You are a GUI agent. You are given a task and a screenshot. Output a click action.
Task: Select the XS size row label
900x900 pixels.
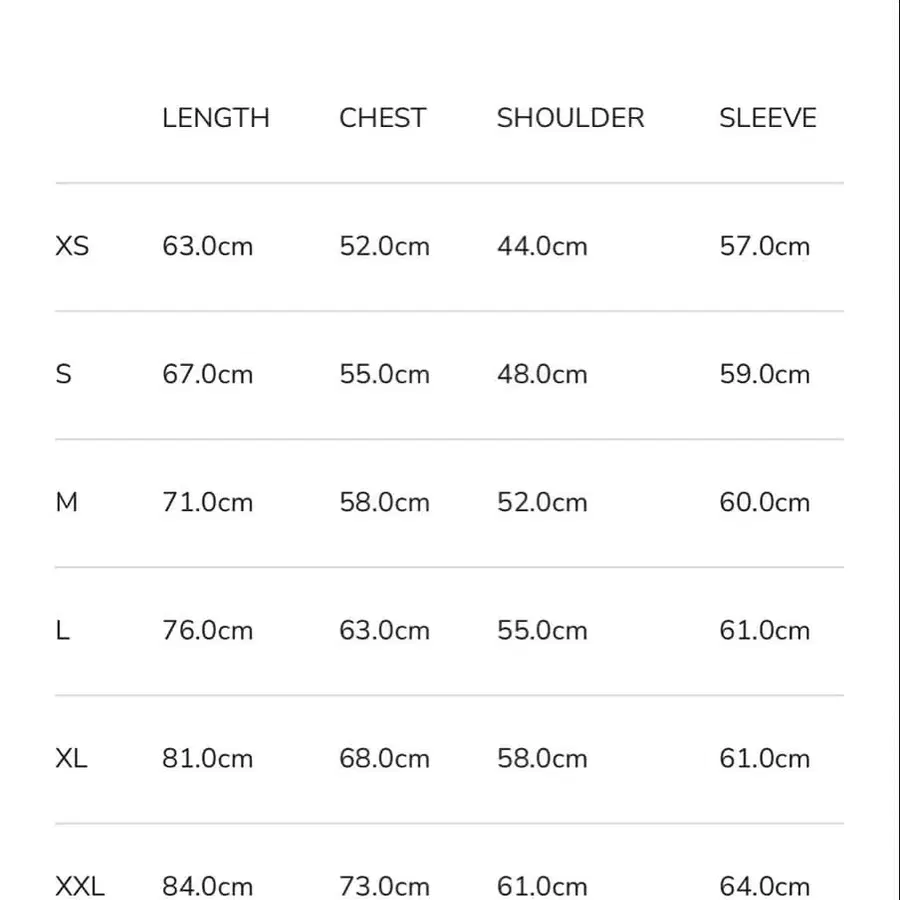tap(72, 246)
